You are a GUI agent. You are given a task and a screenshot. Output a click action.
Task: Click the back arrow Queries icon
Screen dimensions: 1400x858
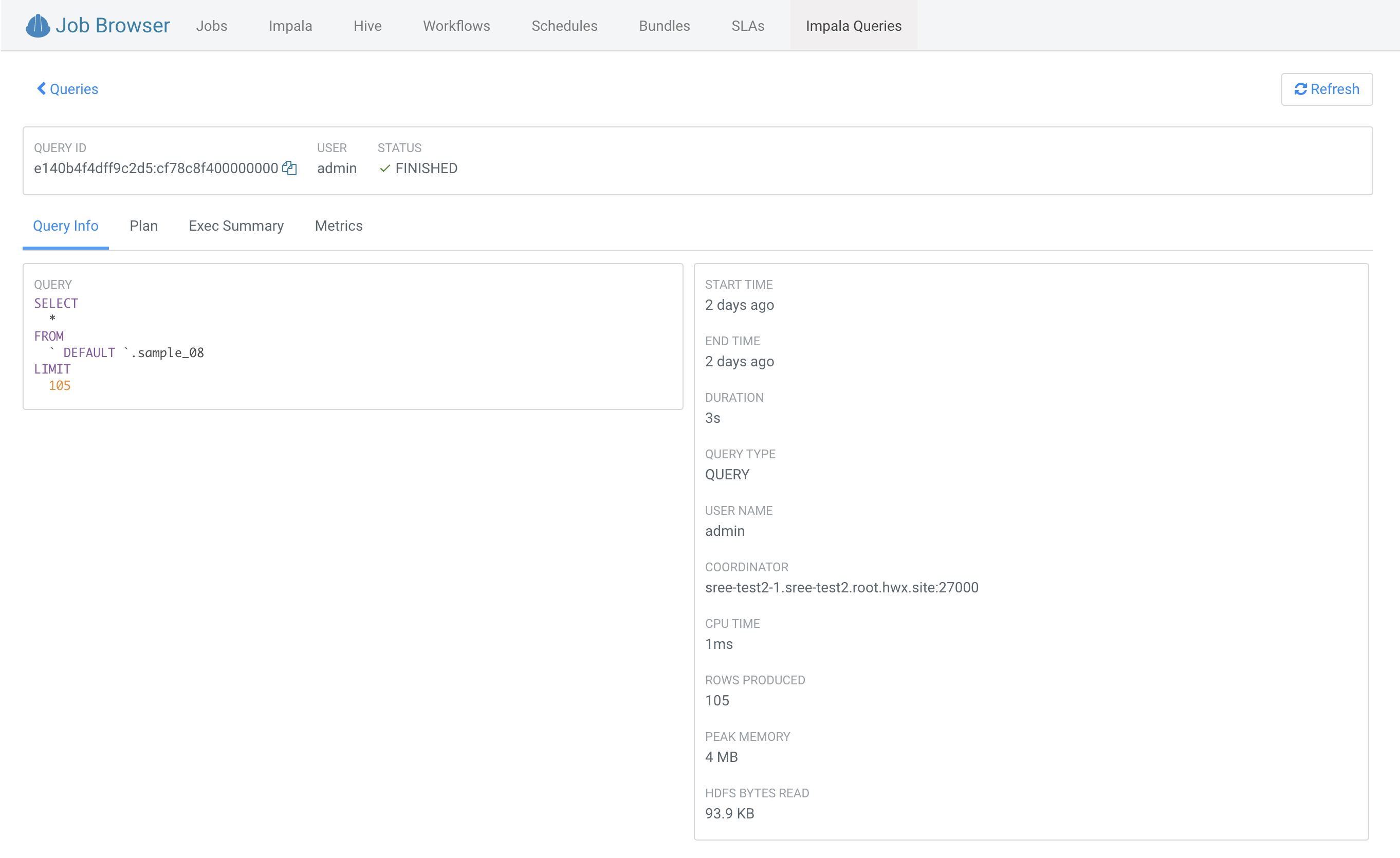(41, 90)
